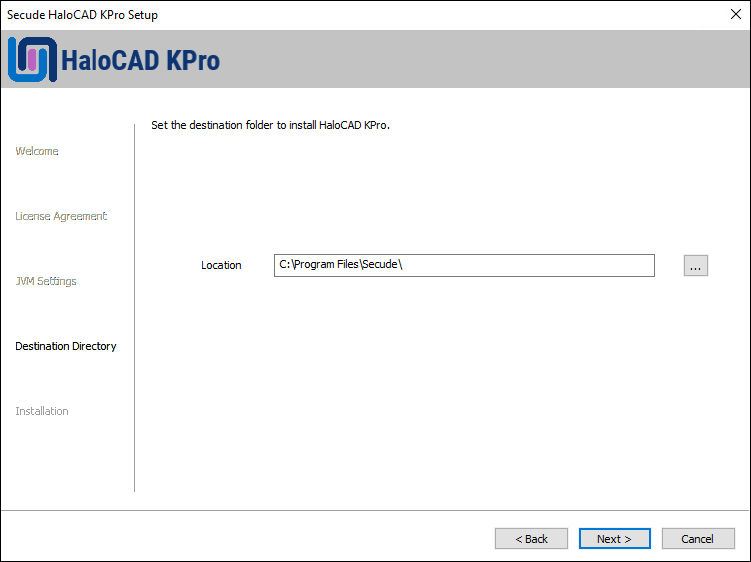Click the Location label
This screenshot has width=751, height=562.
pyautogui.click(x=221, y=265)
